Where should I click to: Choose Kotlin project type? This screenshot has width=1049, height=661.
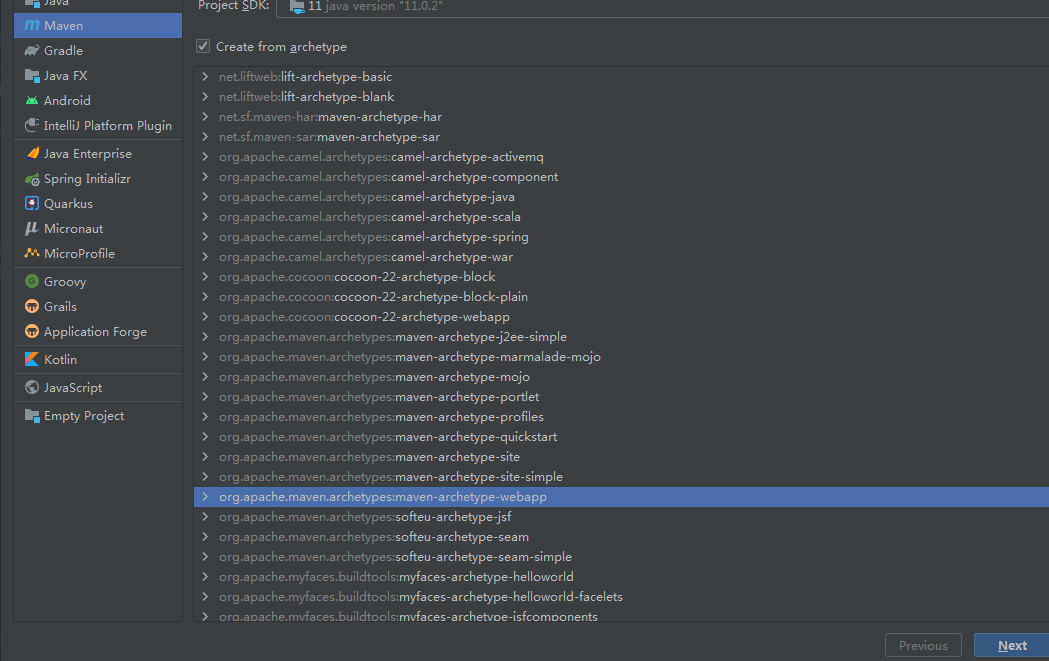point(98,359)
